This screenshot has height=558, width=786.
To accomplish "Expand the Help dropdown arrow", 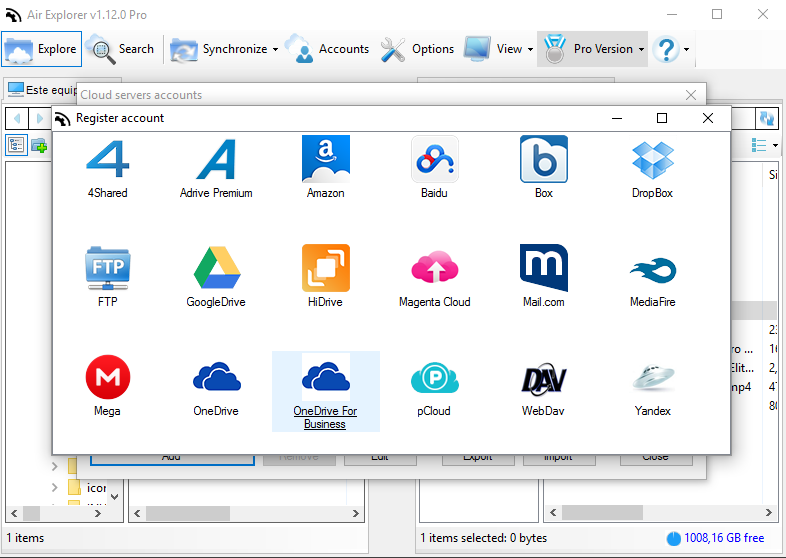I will click(687, 49).
